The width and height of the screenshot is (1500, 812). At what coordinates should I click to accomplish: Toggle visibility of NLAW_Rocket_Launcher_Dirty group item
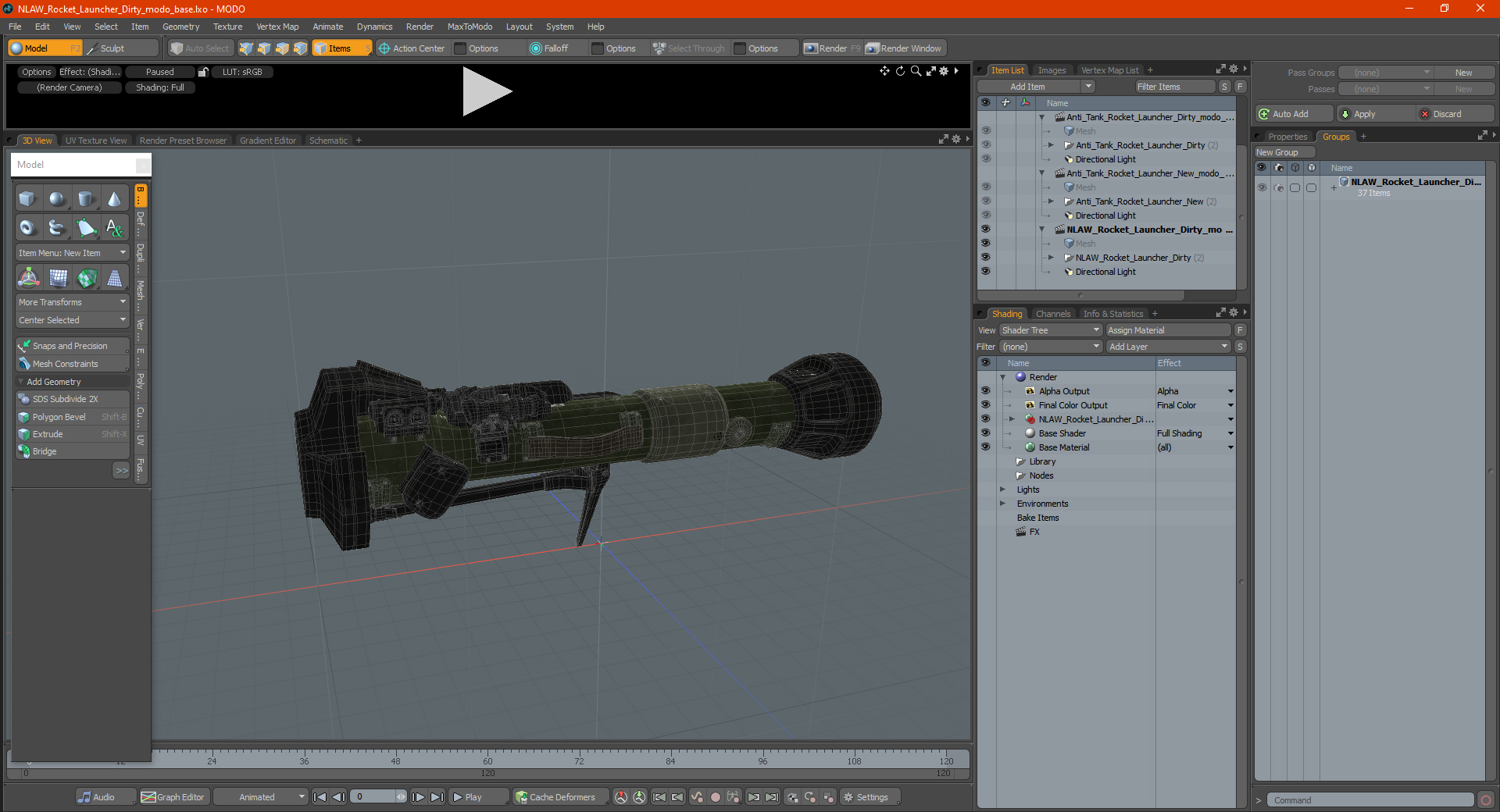click(985, 258)
